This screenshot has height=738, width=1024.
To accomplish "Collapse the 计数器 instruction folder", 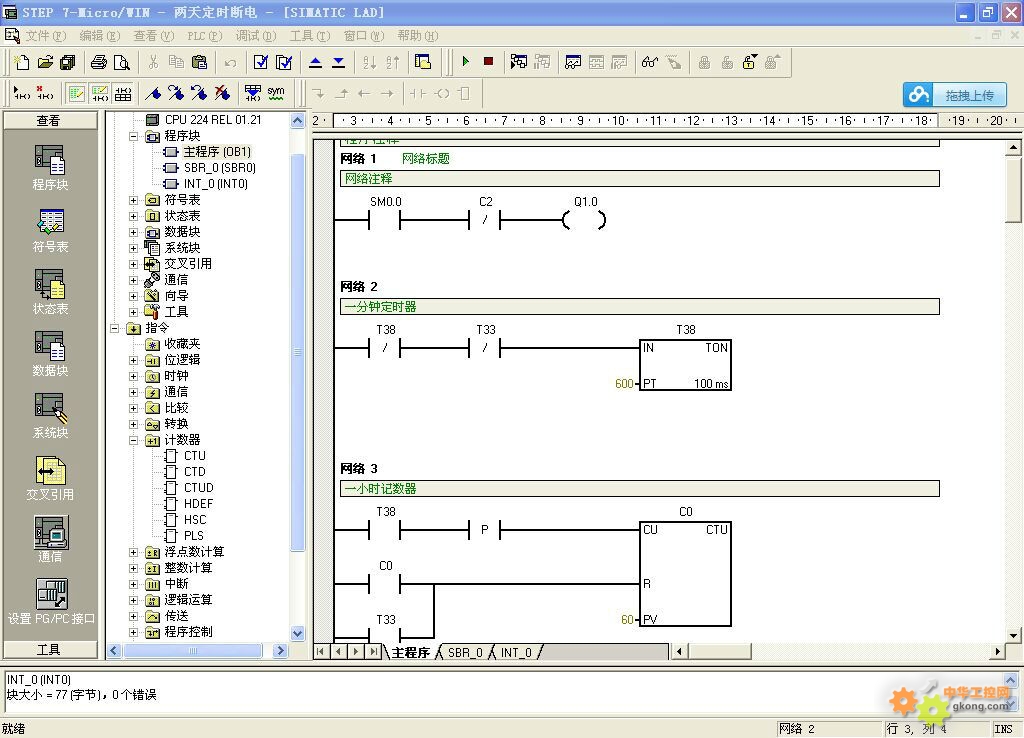I will tap(133, 440).
